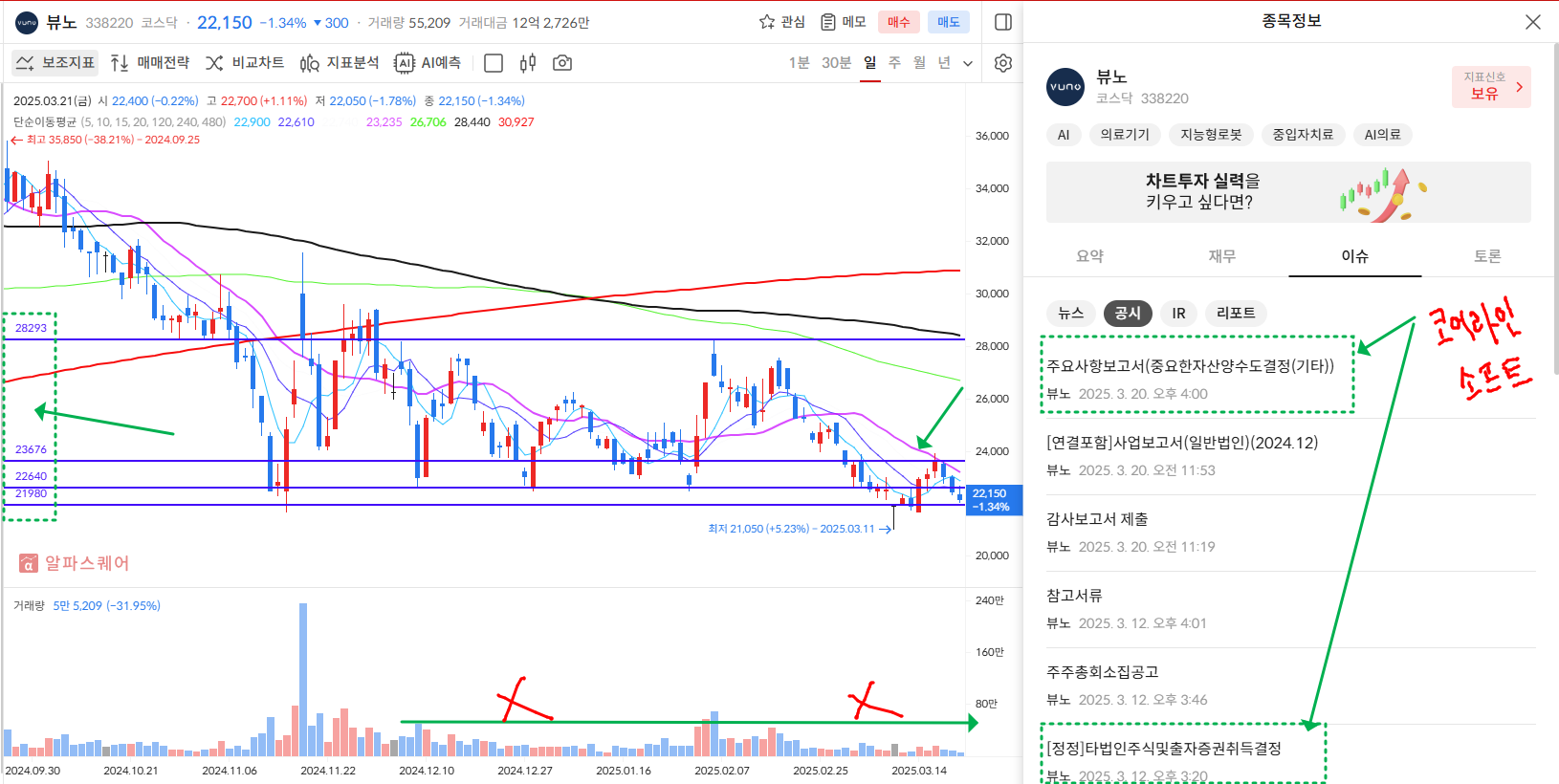This screenshot has width=1559, height=784.
Task: Select the 뉴스 filter
Action: coord(1071,313)
